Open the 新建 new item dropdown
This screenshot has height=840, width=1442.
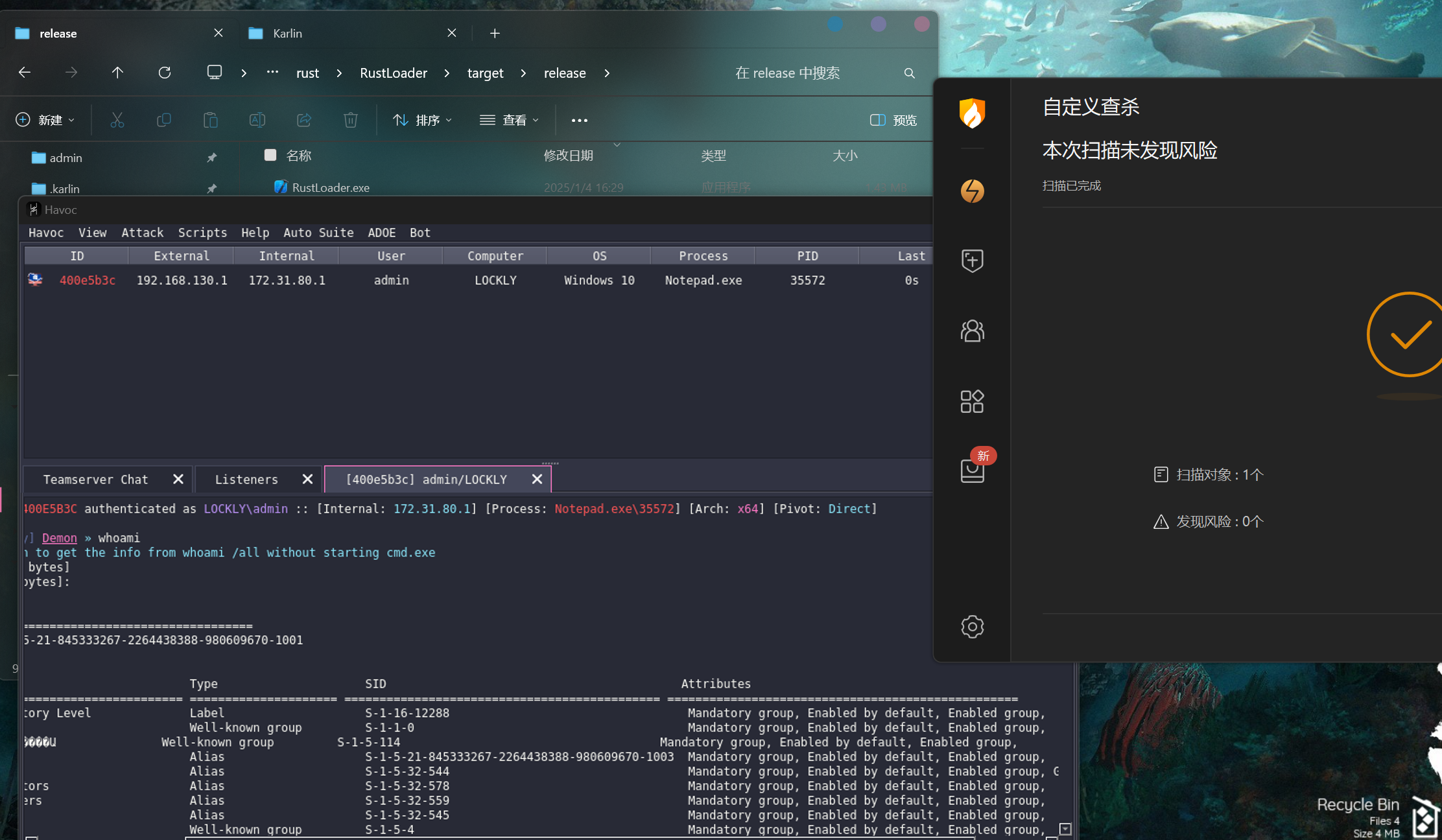pyautogui.click(x=45, y=120)
